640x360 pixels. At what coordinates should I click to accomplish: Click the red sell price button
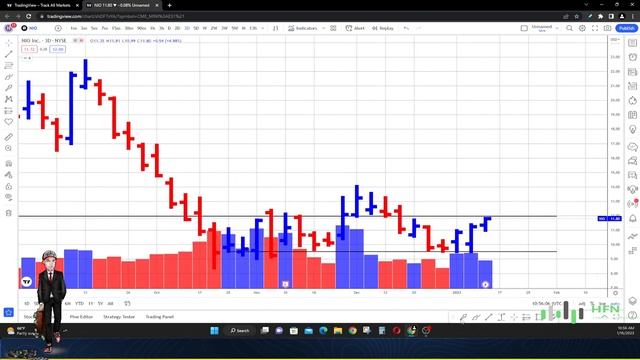coord(29,49)
